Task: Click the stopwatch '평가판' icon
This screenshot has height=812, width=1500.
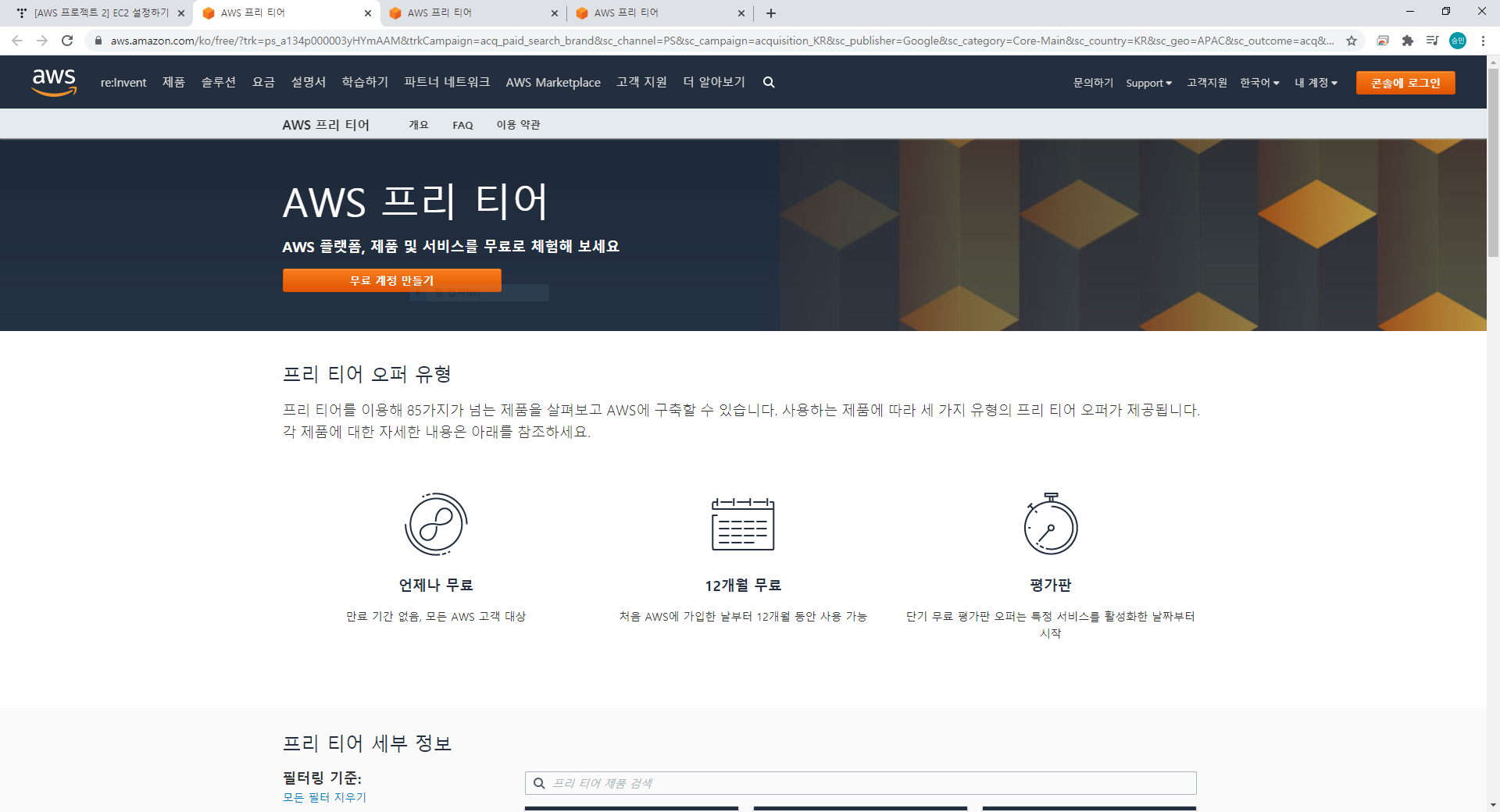Action: [x=1051, y=524]
